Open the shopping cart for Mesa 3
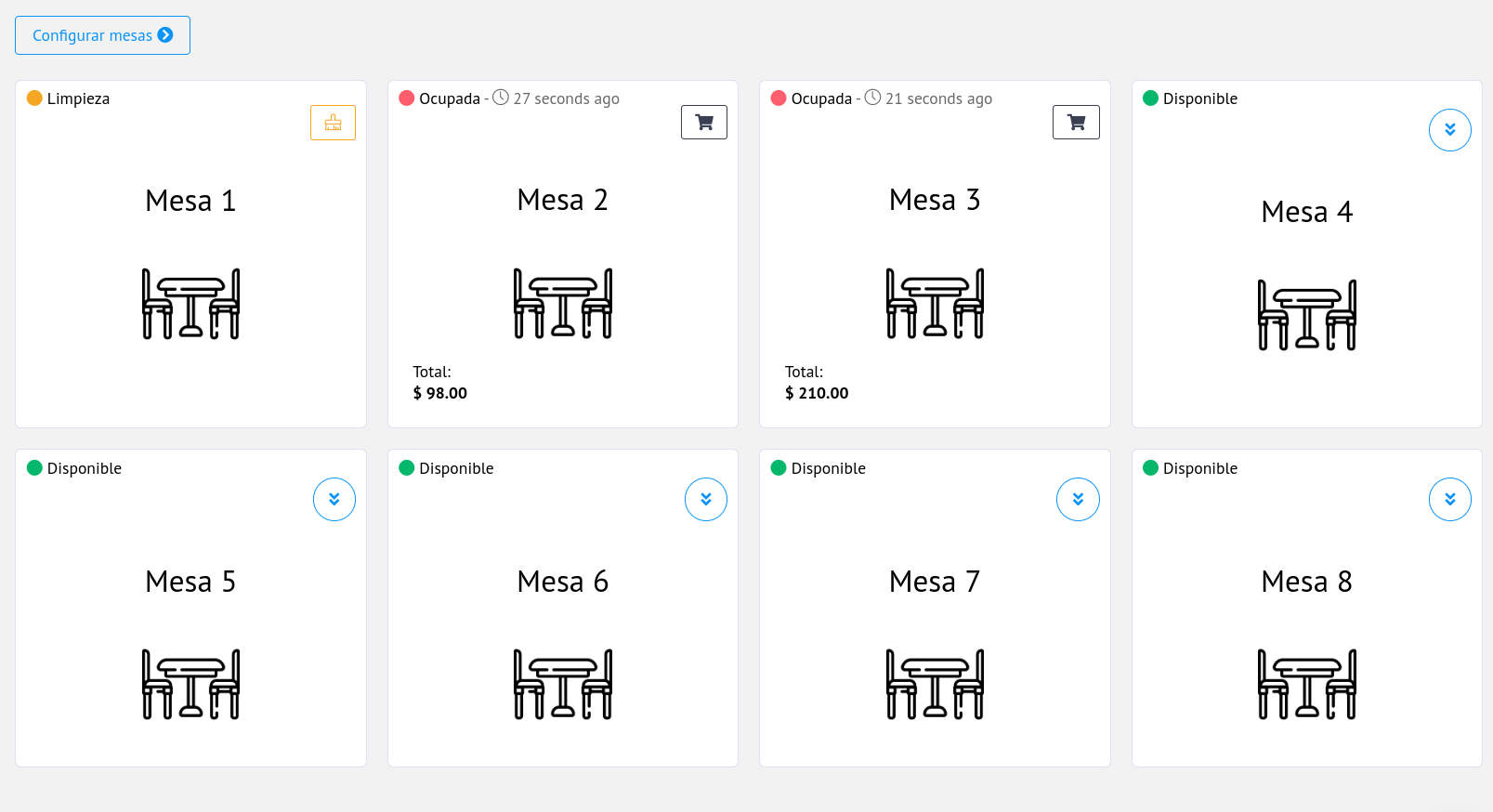 [x=1076, y=122]
